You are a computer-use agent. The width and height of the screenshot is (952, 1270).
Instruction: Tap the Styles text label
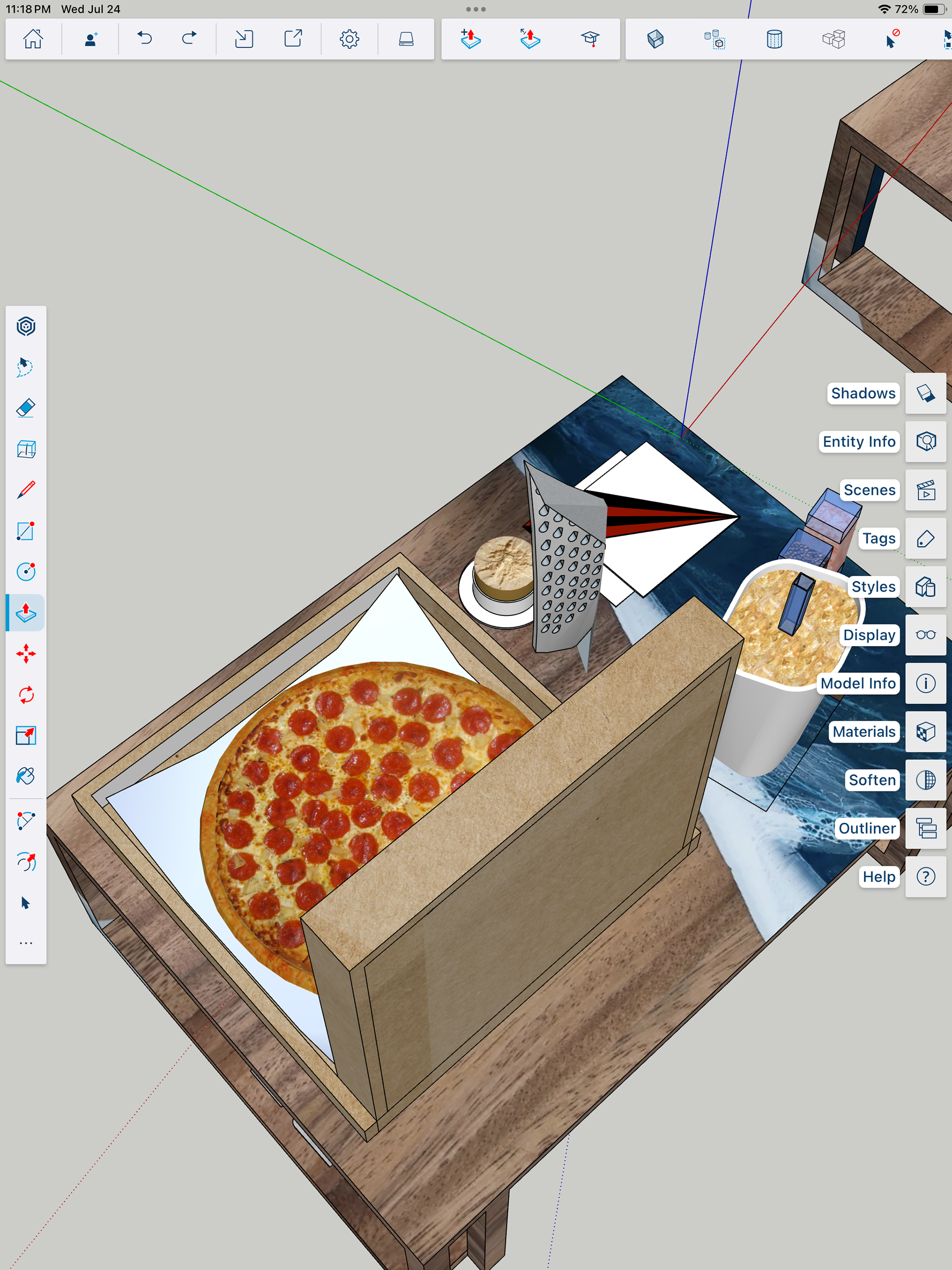tap(873, 587)
